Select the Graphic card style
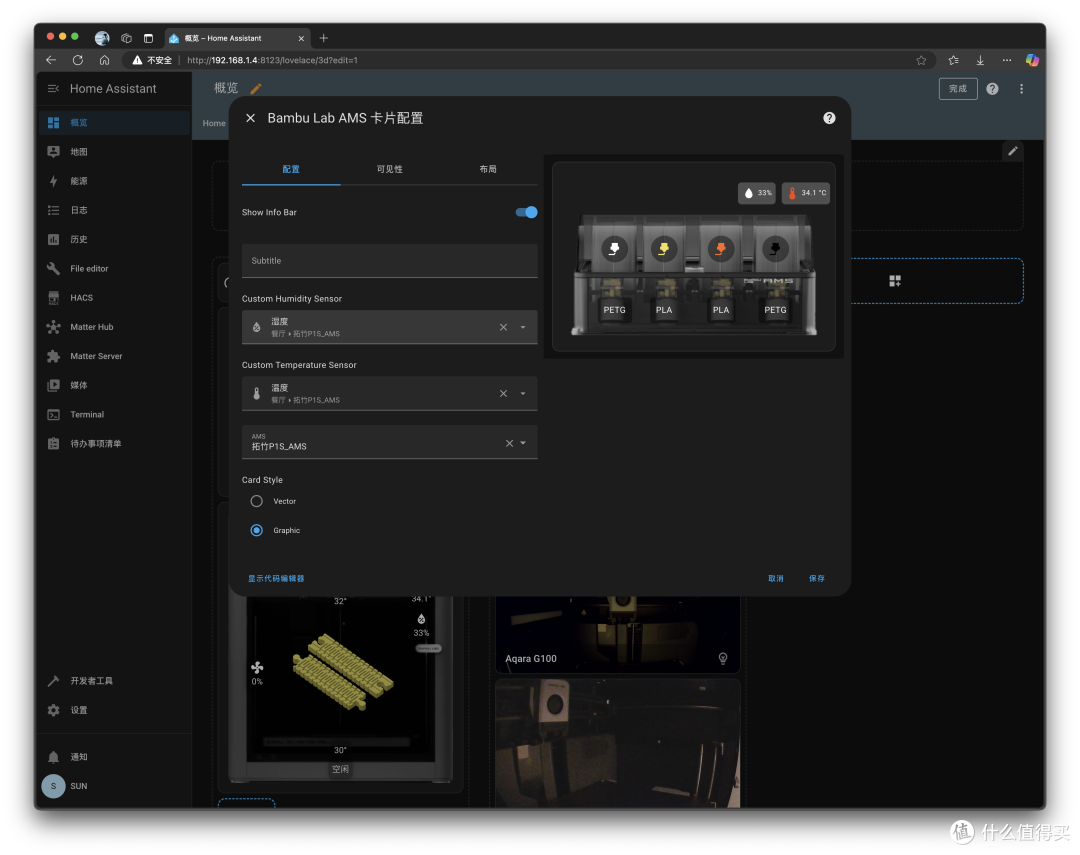The width and height of the screenshot is (1080, 855). pyautogui.click(x=256, y=530)
